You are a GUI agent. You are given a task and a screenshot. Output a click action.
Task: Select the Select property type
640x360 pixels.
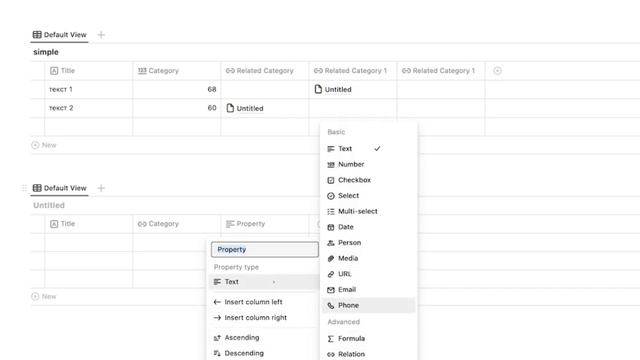pos(369,196)
